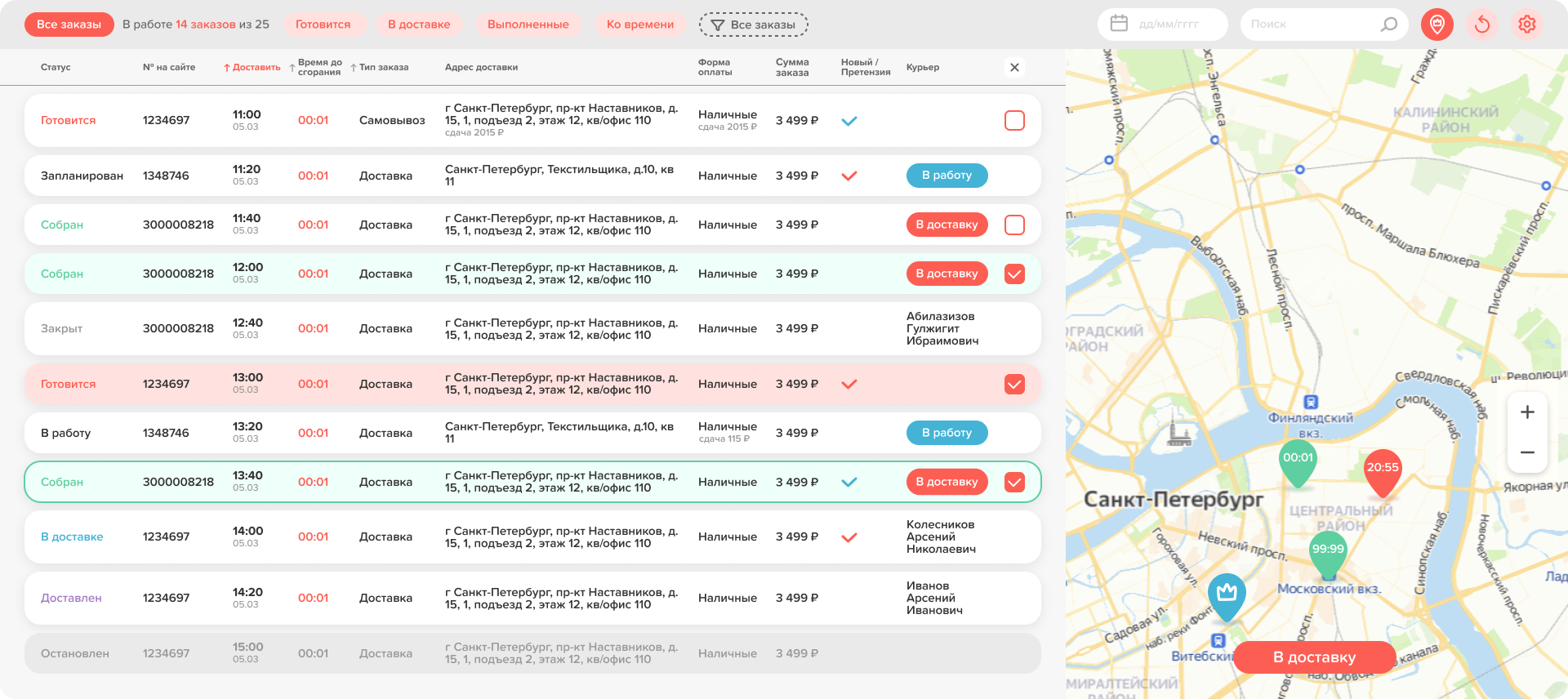Screen dimensions: 1568x699
Task: Zoom in the map with plus
Action: pos(1527,412)
